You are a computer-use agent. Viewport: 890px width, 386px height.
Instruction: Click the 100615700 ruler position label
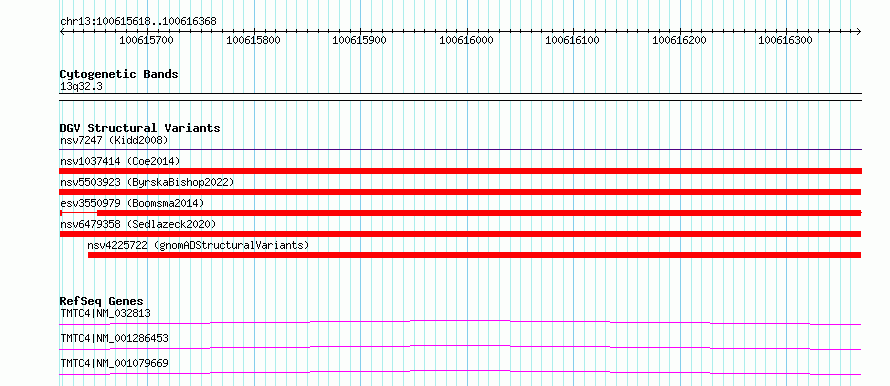[146, 40]
